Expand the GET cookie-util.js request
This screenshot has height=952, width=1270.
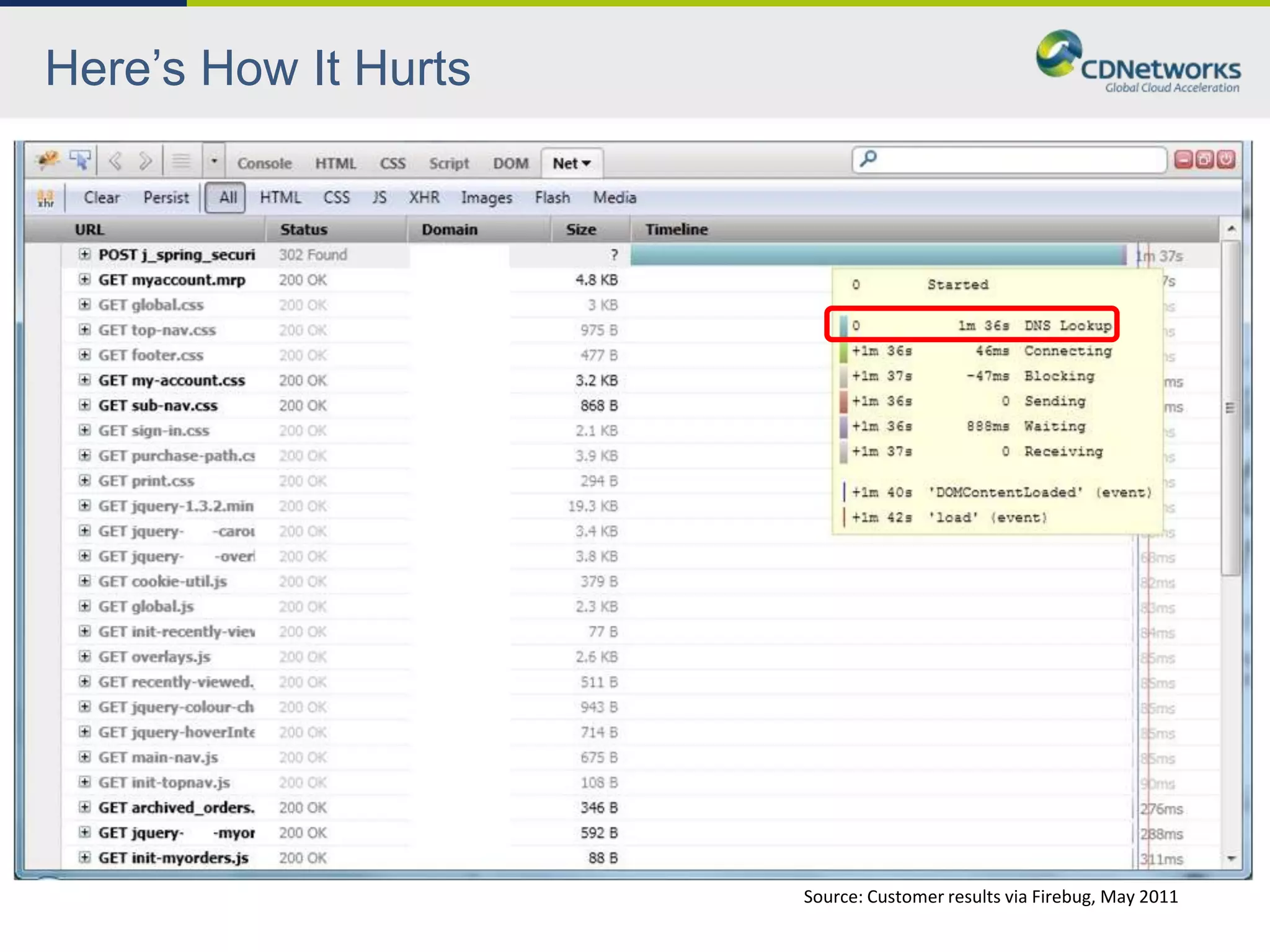tap(85, 581)
